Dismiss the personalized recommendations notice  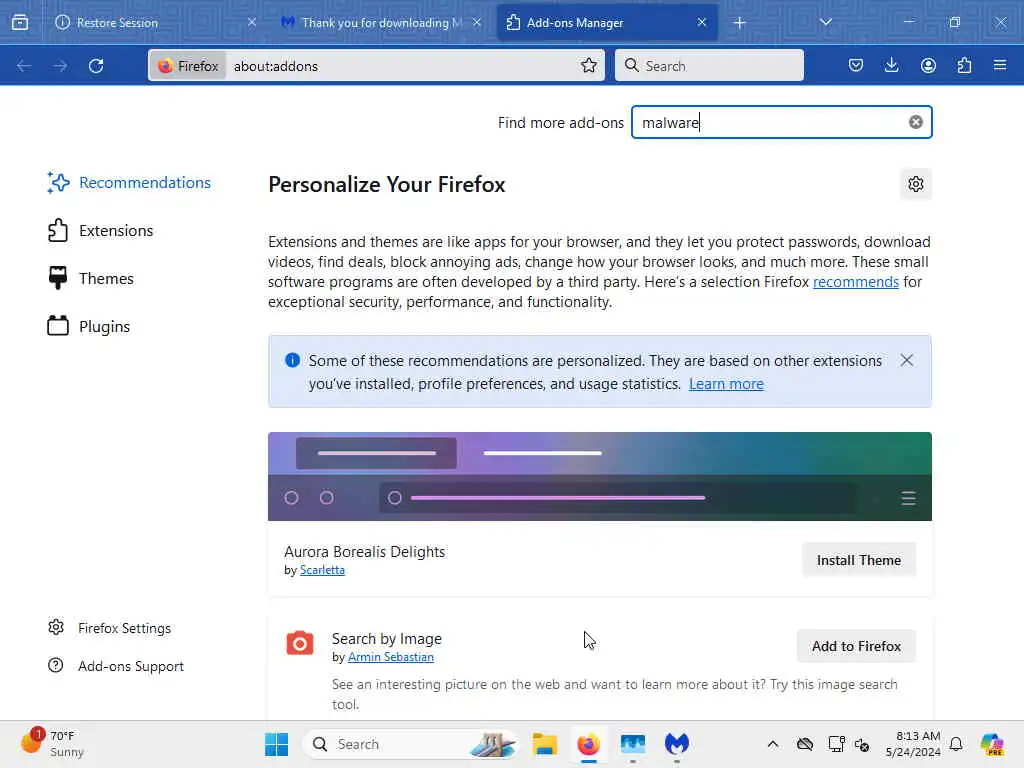(906, 360)
